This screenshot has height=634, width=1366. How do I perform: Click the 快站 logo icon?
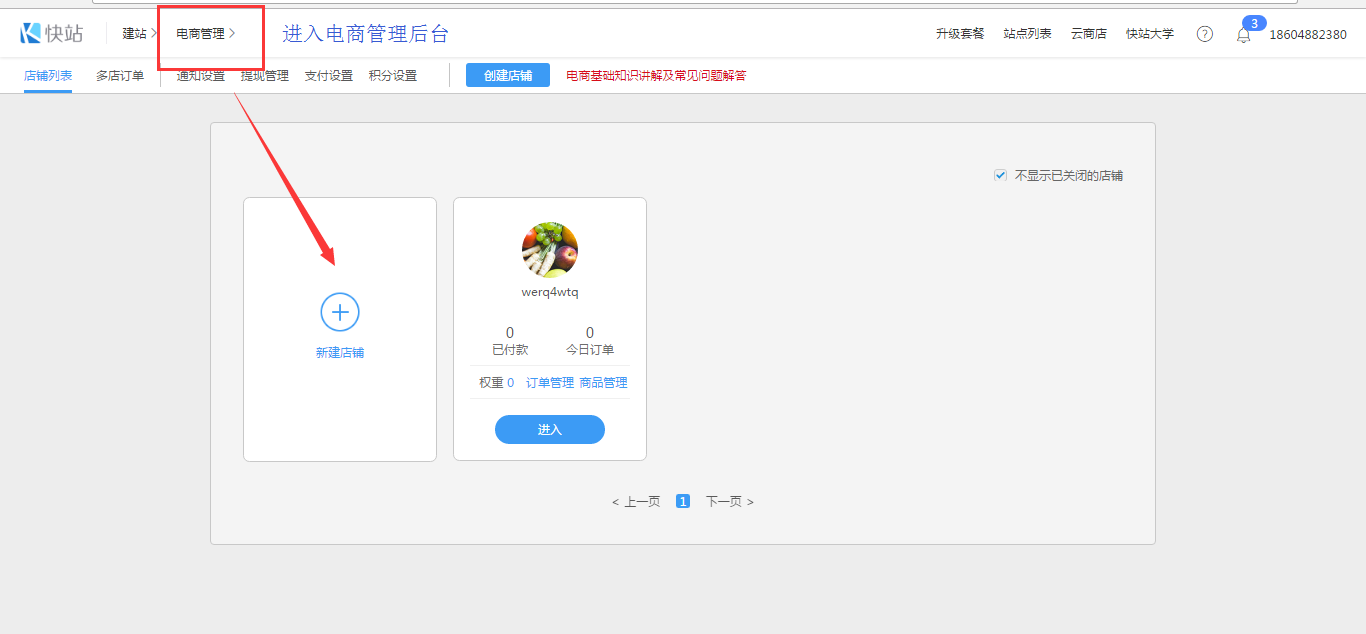click(x=31, y=33)
